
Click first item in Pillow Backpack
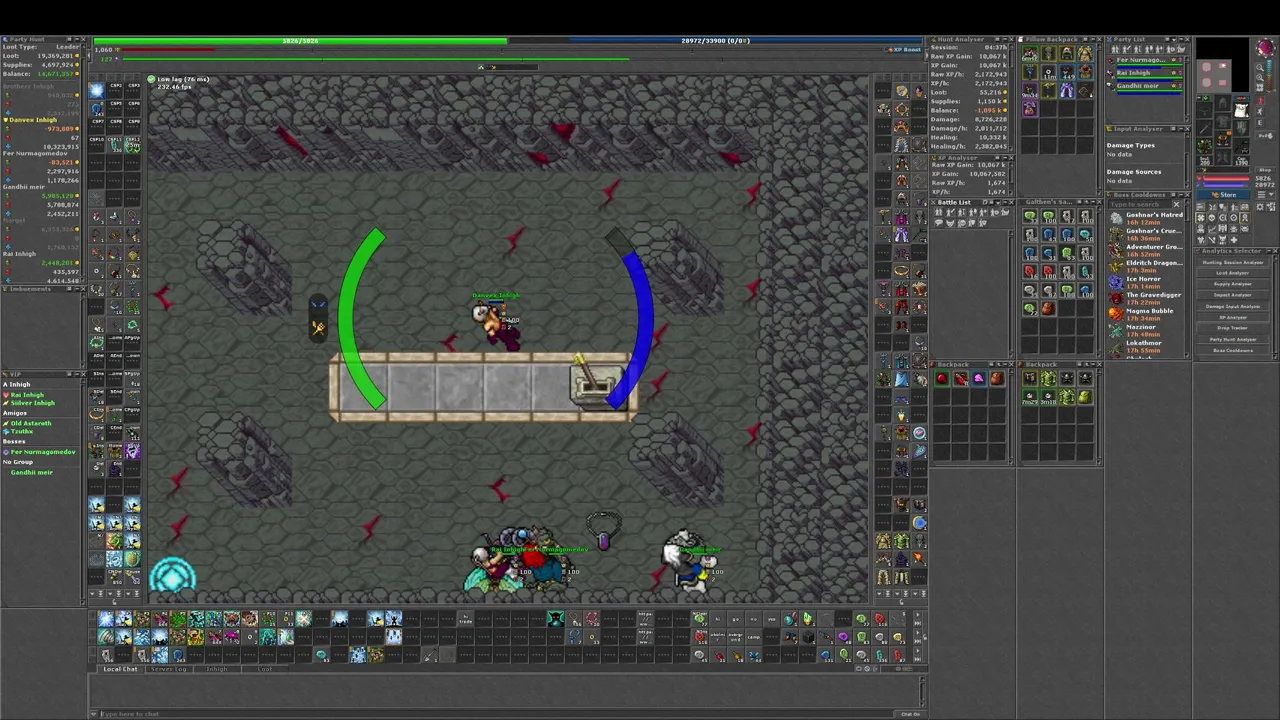[x=1030, y=53]
